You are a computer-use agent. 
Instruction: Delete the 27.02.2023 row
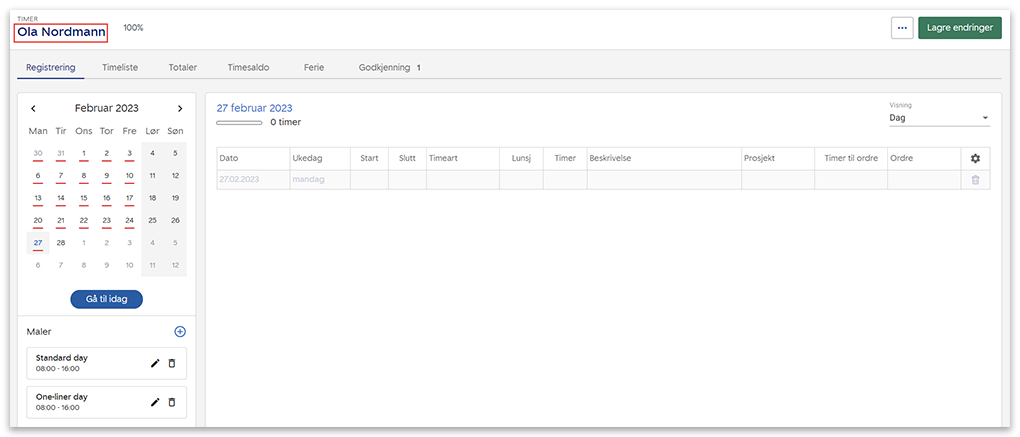coord(975,179)
